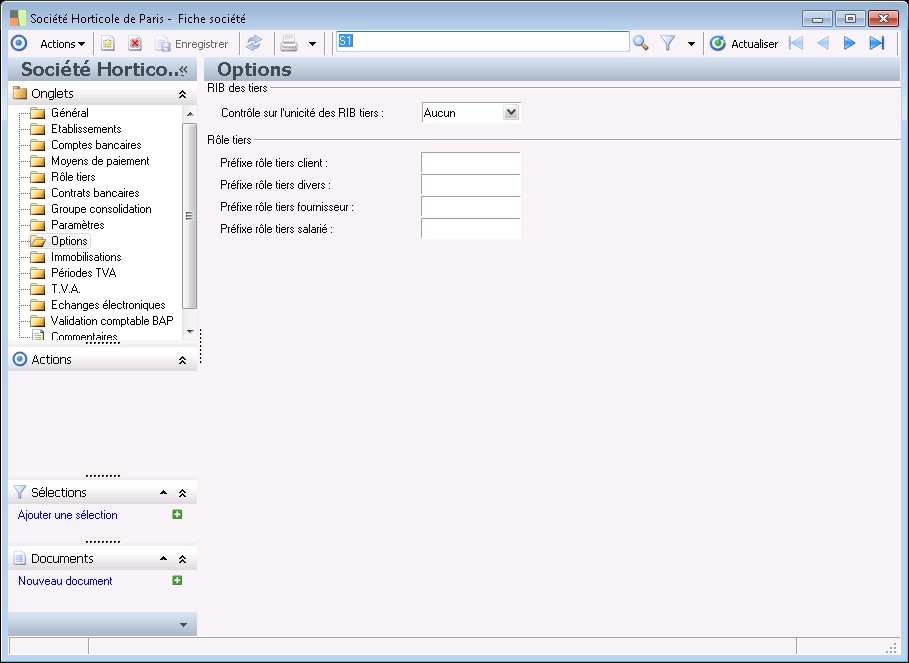Click the search field containing S1
The width and height of the screenshot is (909, 663).
483,42
